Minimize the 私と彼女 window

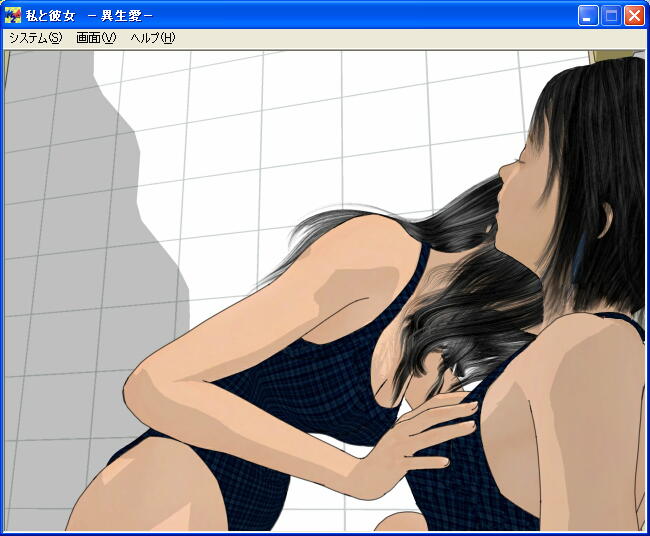tap(588, 16)
